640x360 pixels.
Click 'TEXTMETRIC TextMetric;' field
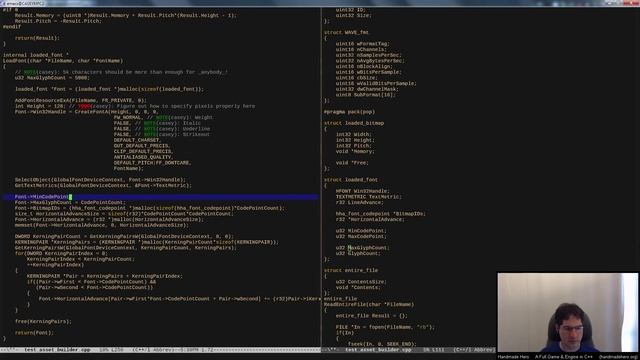(x=369, y=197)
